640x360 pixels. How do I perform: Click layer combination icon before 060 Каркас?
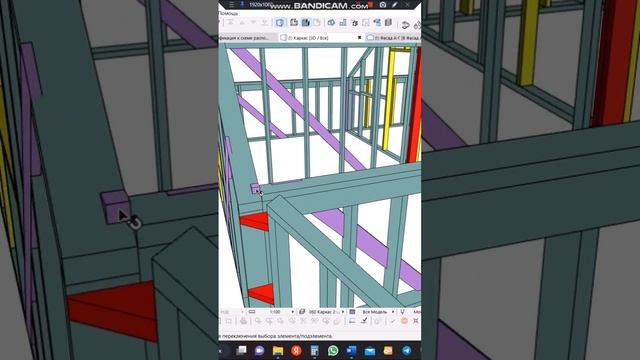click(x=302, y=311)
